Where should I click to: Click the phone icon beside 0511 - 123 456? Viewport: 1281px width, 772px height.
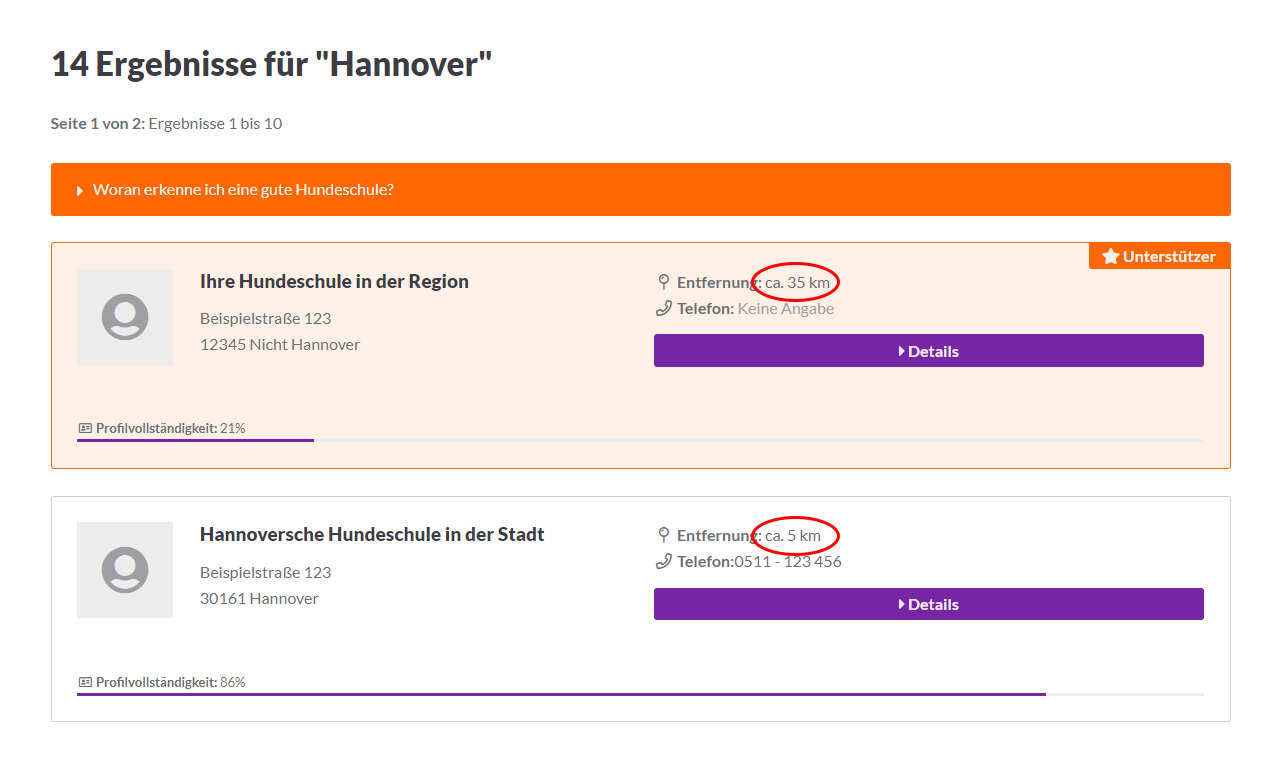(662, 561)
